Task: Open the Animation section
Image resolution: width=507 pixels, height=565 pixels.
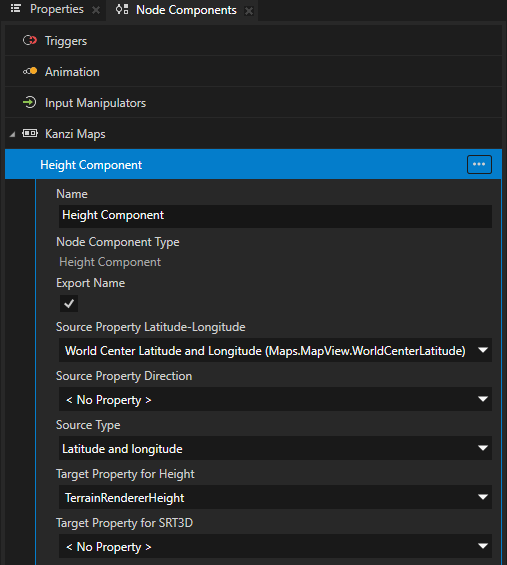Action: point(253,71)
